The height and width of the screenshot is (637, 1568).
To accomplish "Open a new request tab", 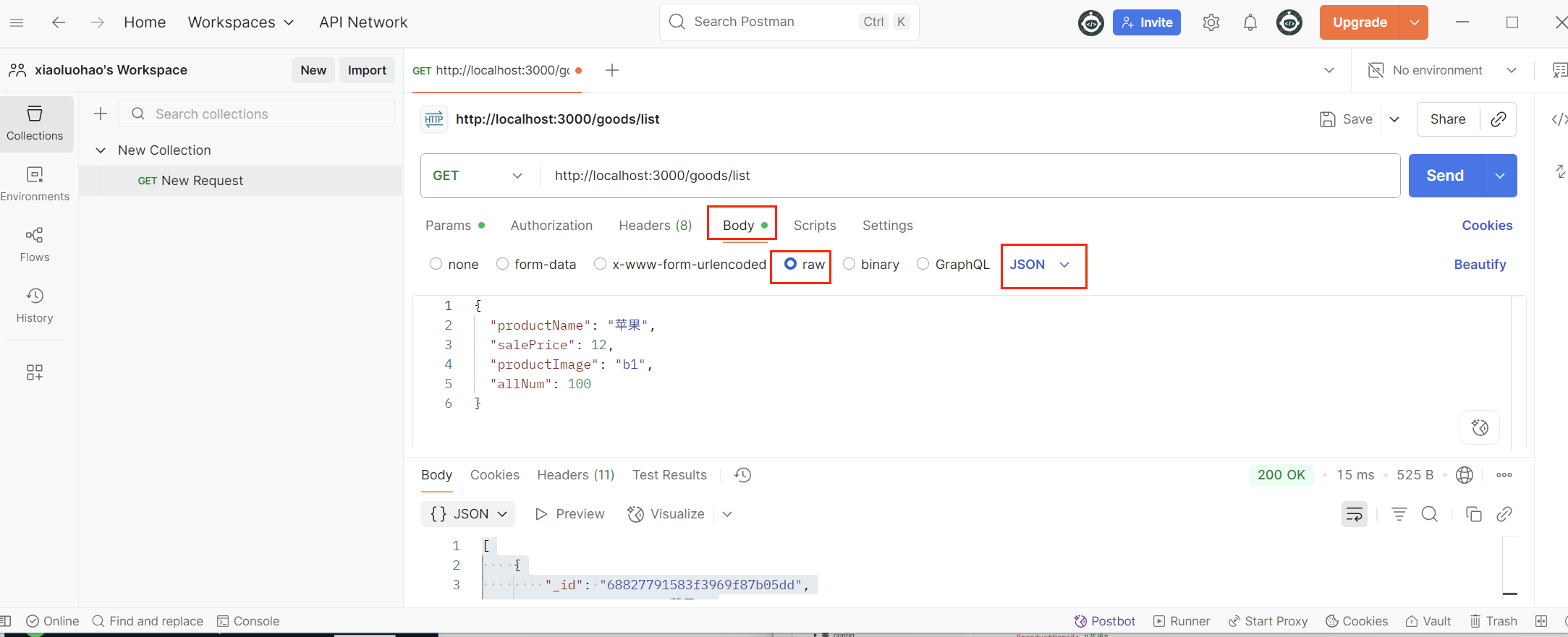I will point(612,70).
